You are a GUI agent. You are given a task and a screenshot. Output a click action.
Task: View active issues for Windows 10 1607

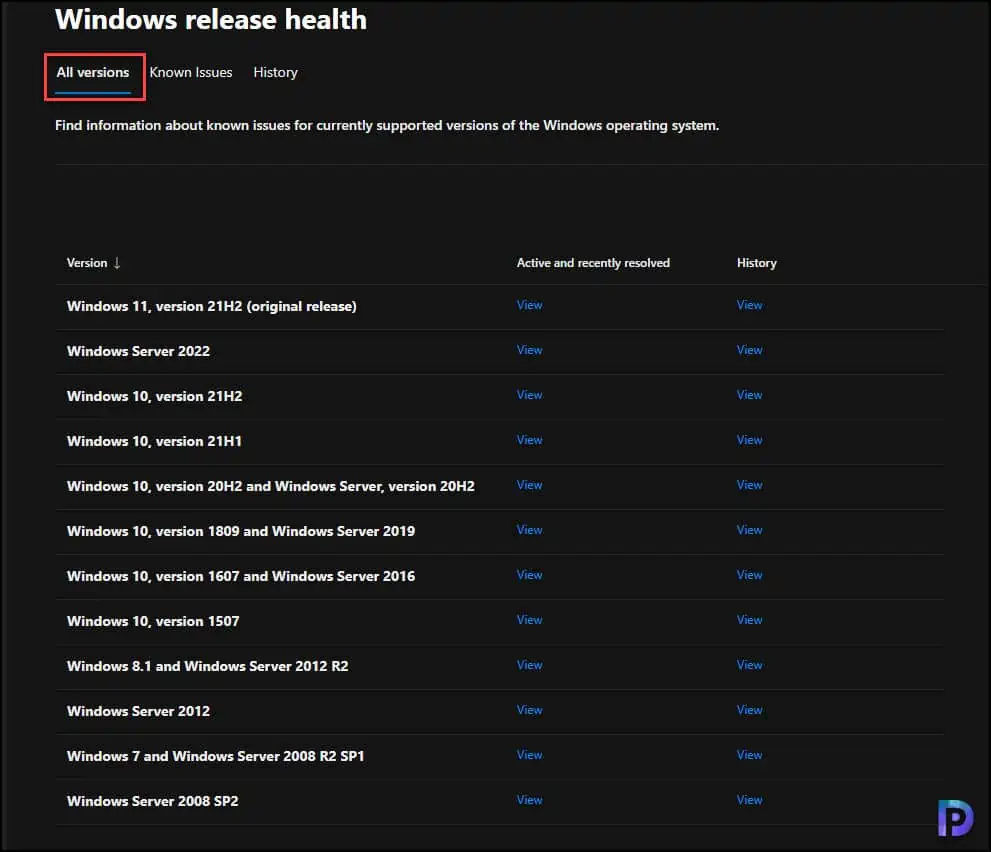coord(530,575)
